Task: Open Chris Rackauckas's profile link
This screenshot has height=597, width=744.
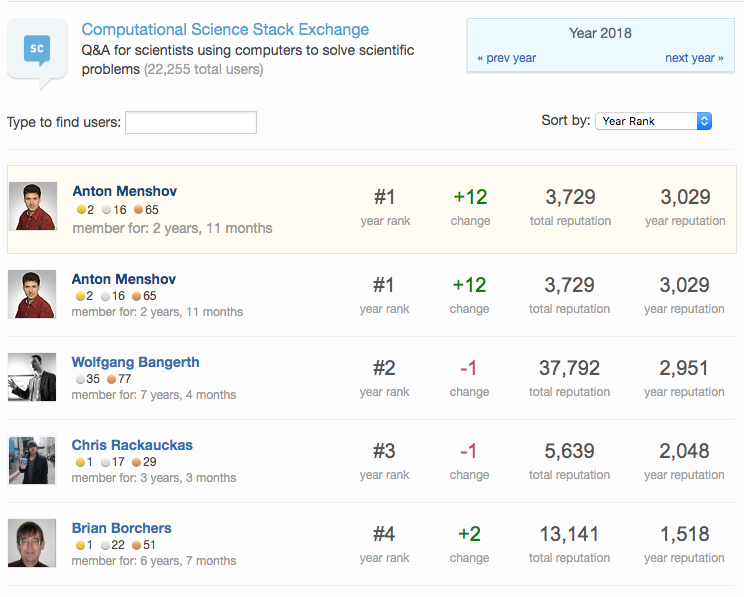Action: tap(132, 445)
